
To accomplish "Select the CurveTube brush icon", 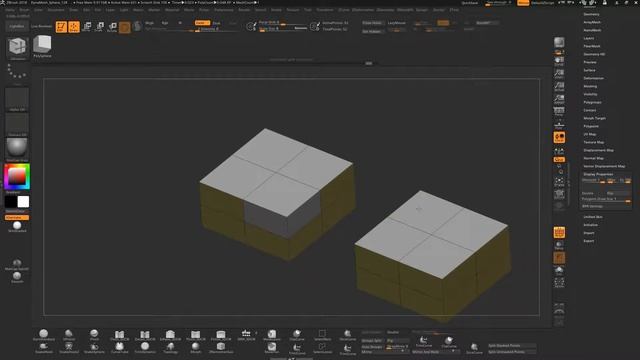I will pos(120,347).
